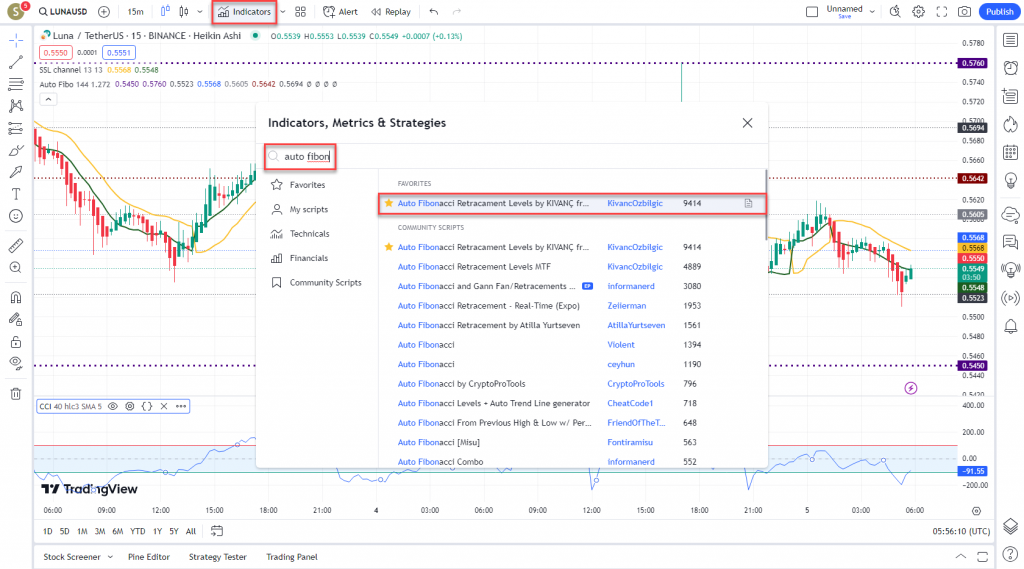Lock all drawing tools

(x=16, y=342)
